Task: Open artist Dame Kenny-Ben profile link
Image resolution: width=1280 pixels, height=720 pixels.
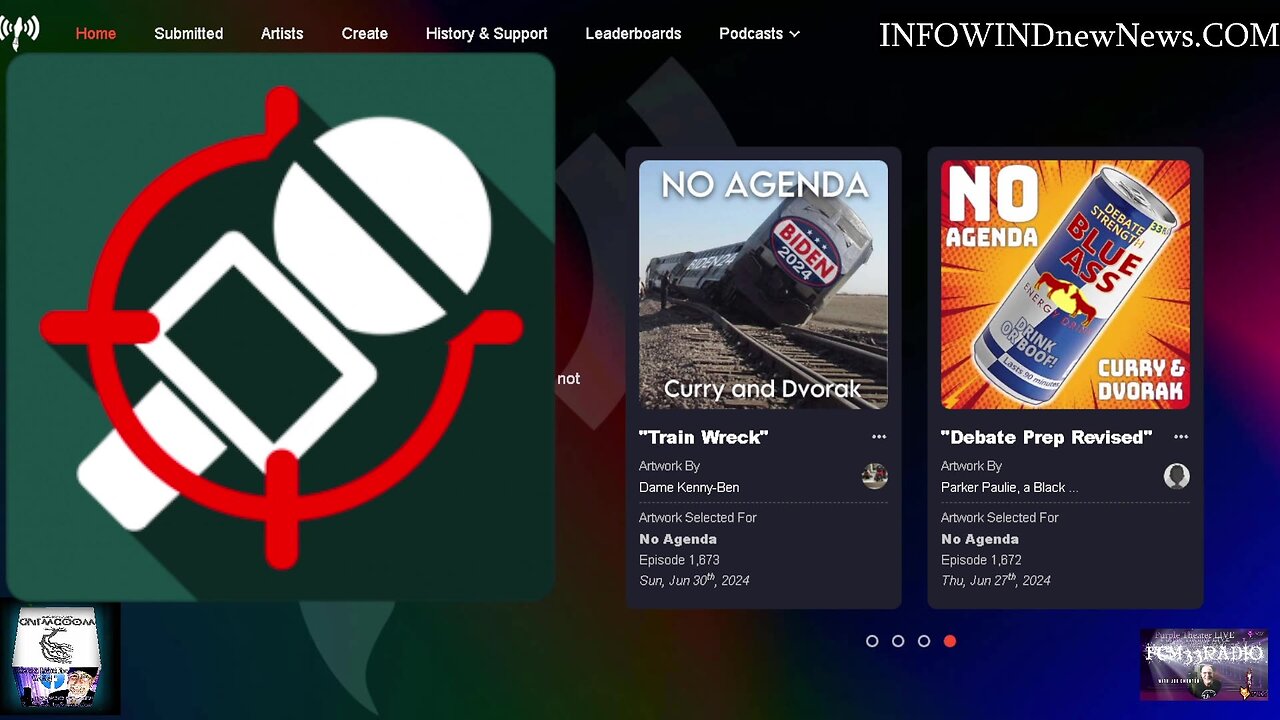Action: pyautogui.click(x=689, y=487)
